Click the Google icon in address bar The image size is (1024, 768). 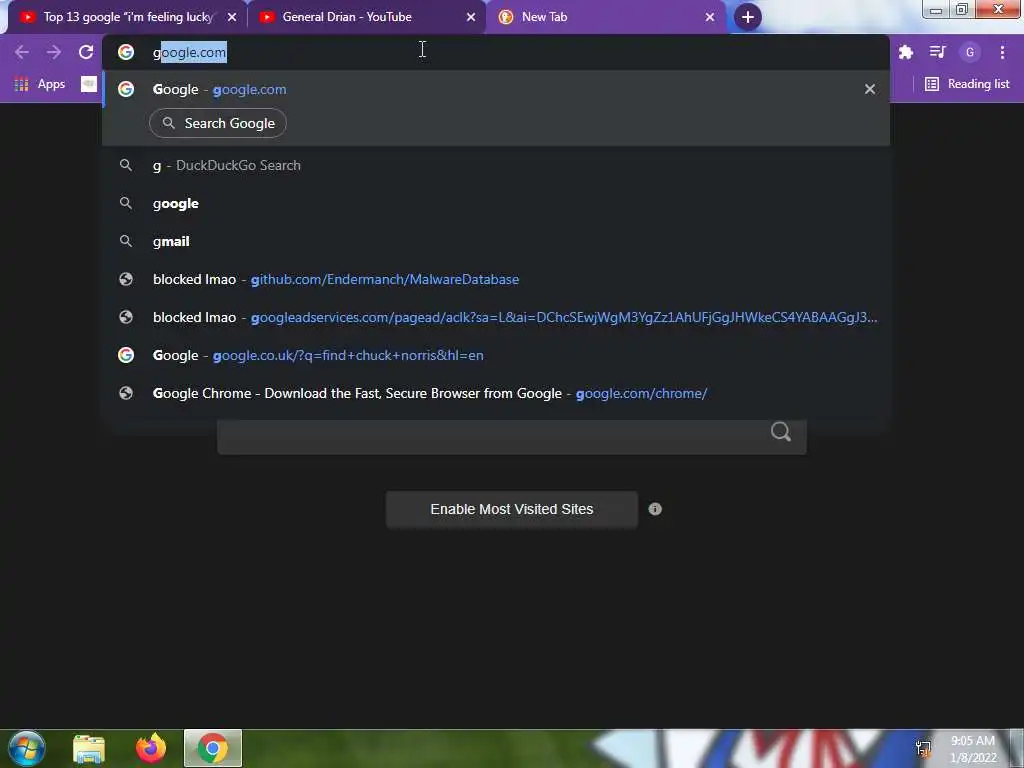pyautogui.click(x=126, y=52)
